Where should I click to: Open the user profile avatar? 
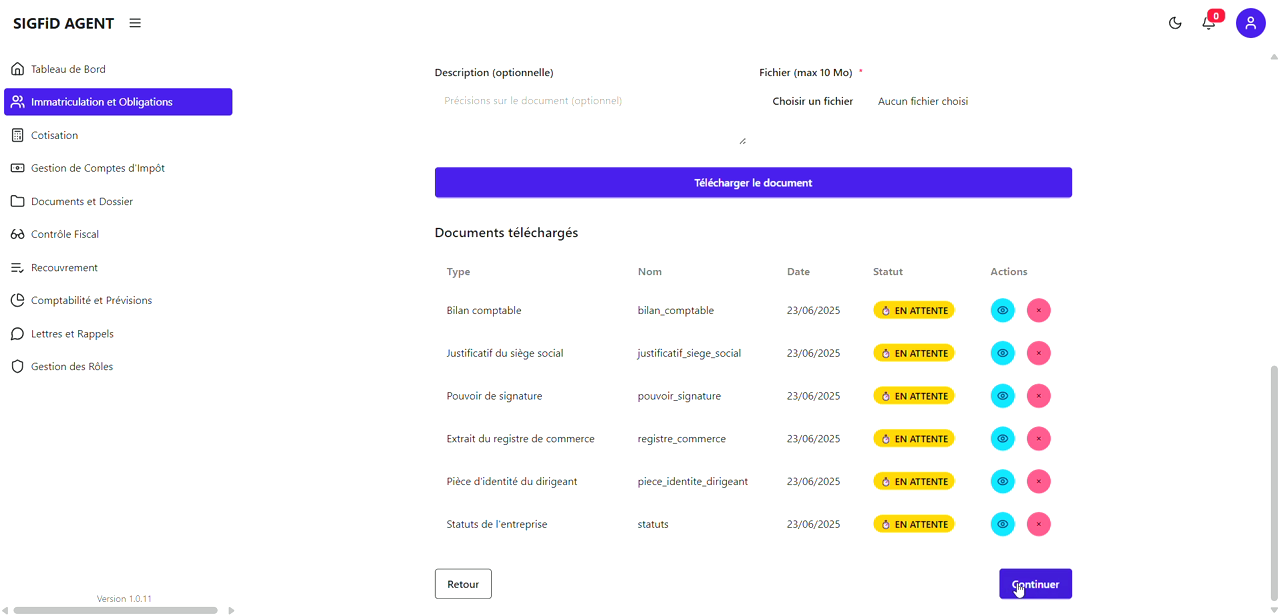(1250, 23)
